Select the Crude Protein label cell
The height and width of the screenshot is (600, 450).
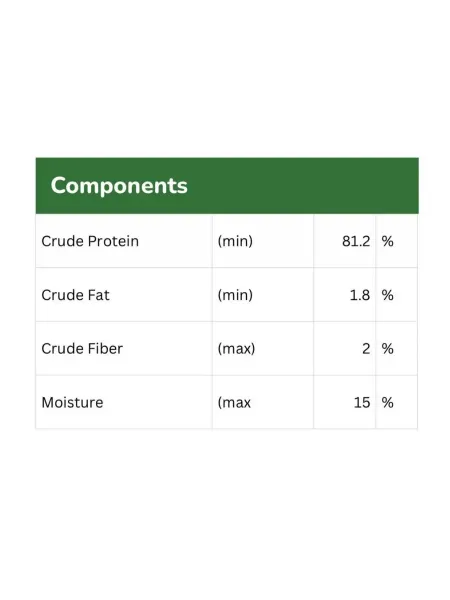(124, 241)
